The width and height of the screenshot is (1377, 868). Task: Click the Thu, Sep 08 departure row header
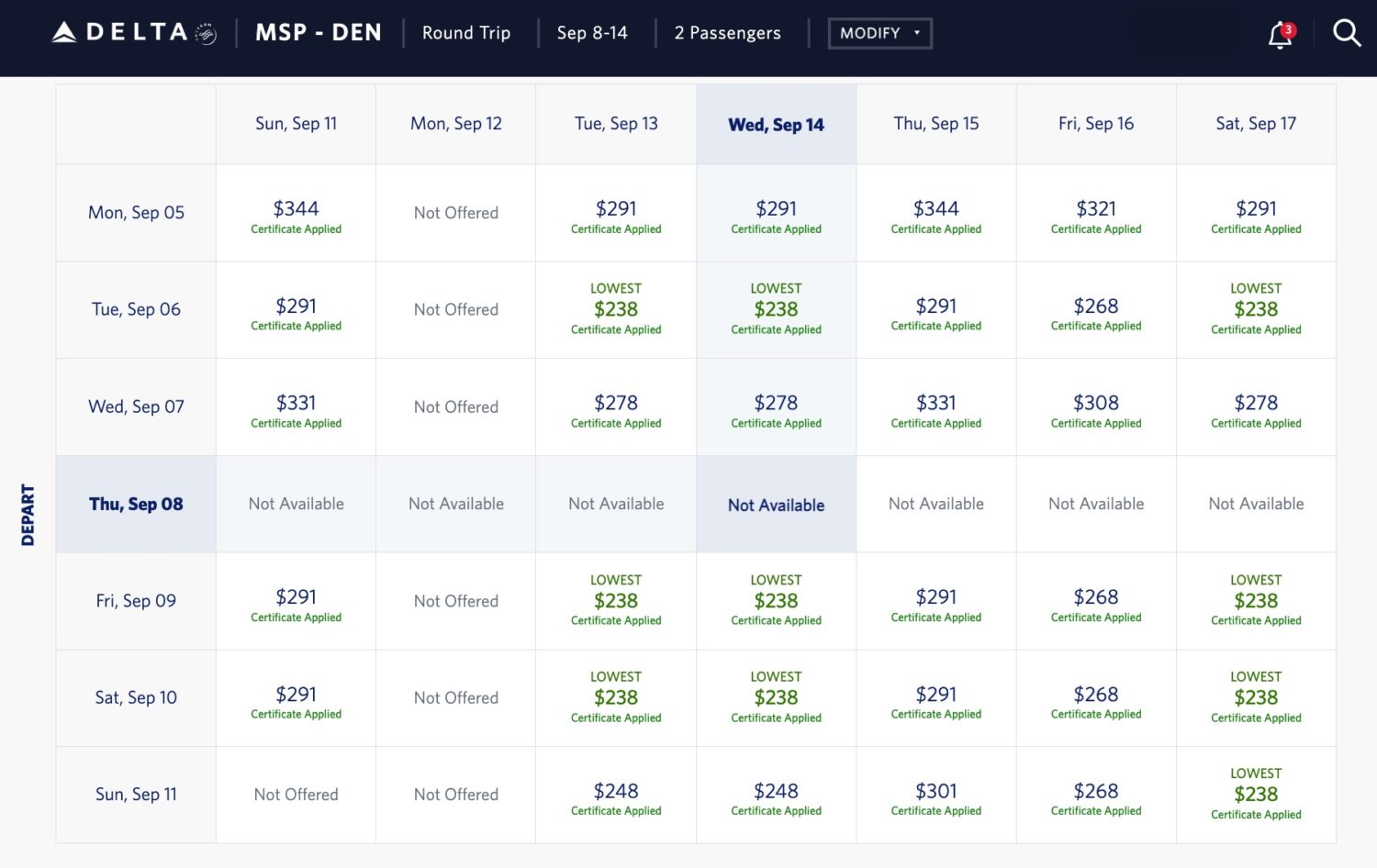tap(136, 504)
